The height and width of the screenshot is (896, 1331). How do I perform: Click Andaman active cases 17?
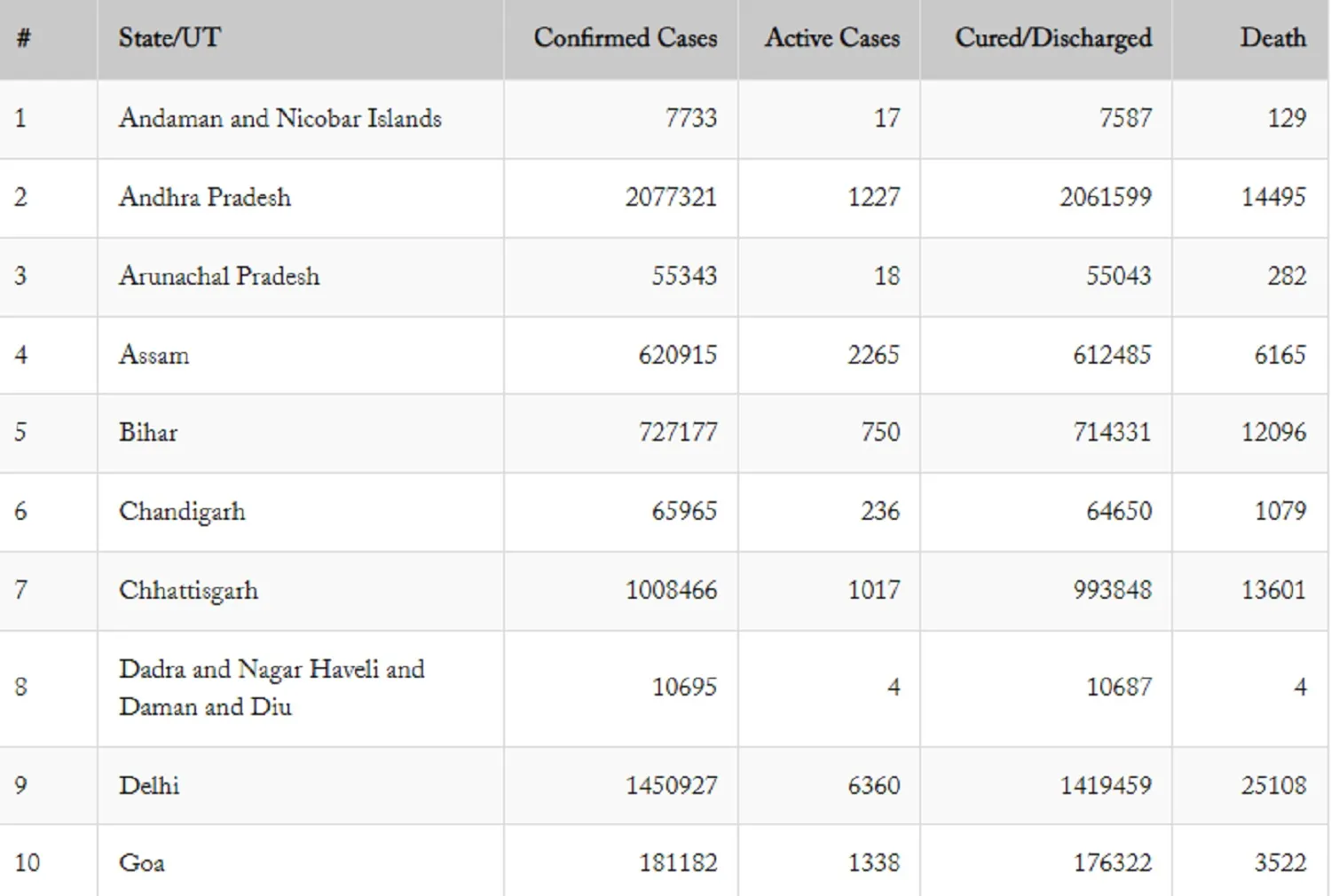(887, 118)
